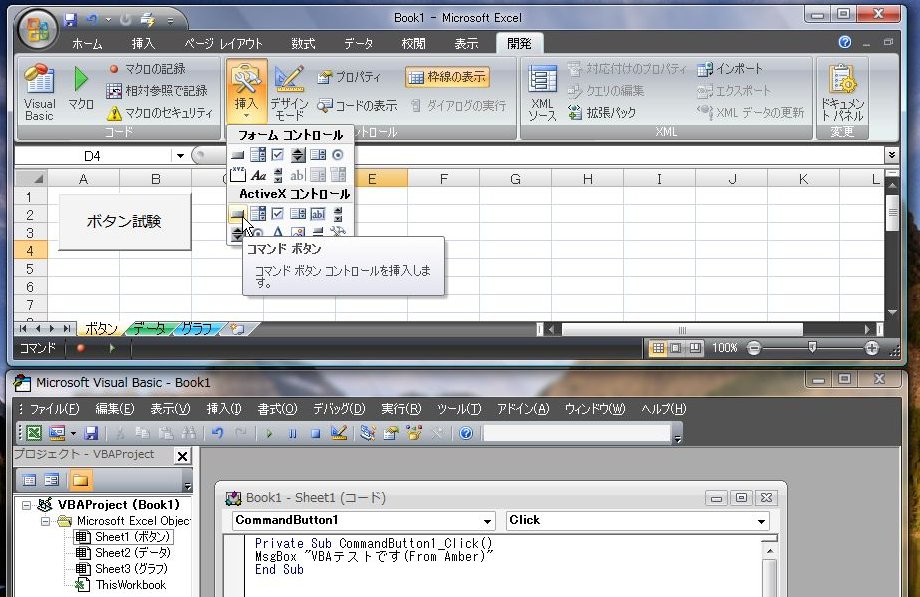This screenshot has height=597, width=920.
Task: Open the XML ソース pane
Action: pyautogui.click(x=542, y=93)
